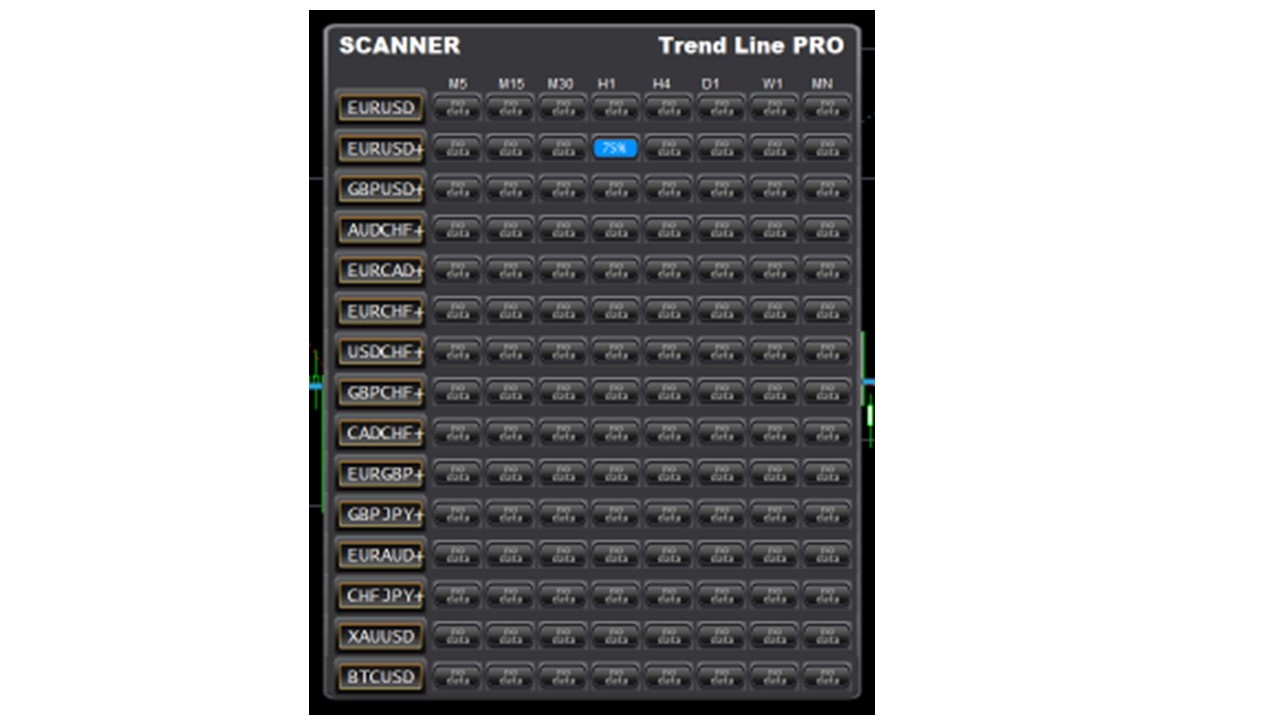The image size is (1280, 720).
Task: Select the CADCHF+ symbol button
Action: (x=380, y=433)
